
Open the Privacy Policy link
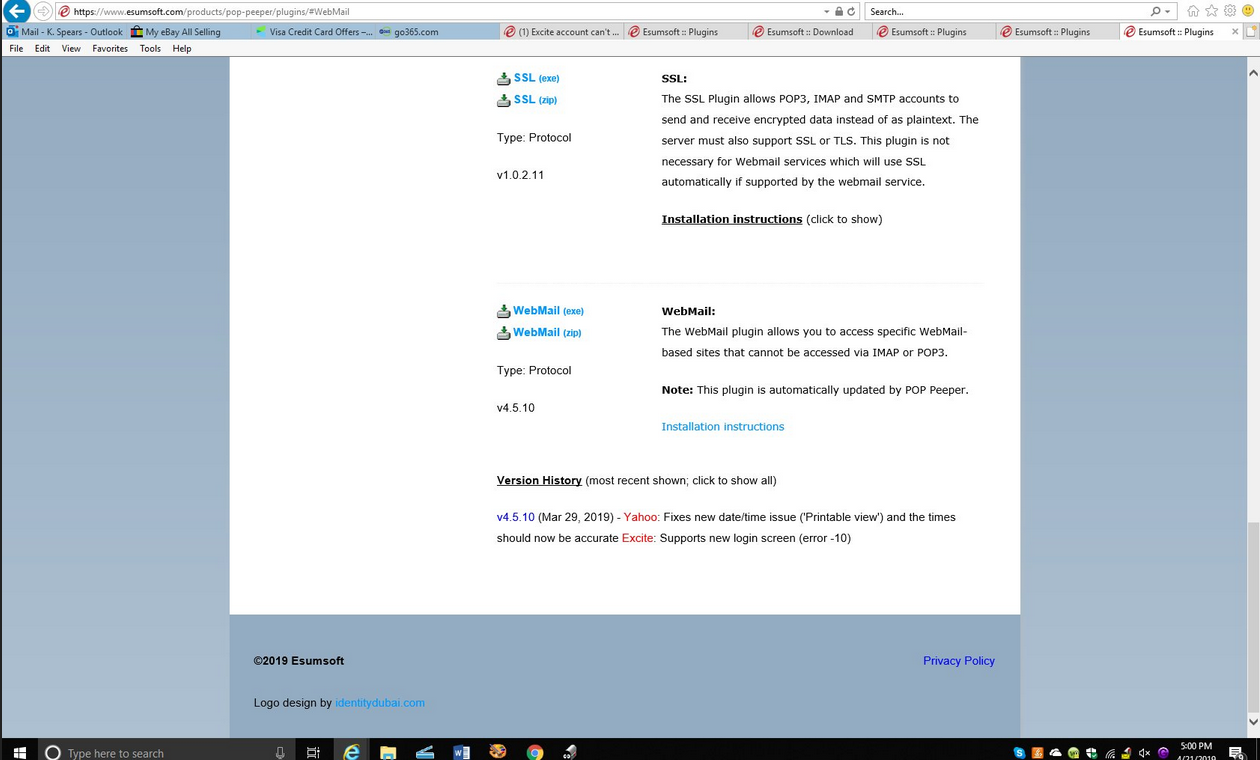click(959, 661)
